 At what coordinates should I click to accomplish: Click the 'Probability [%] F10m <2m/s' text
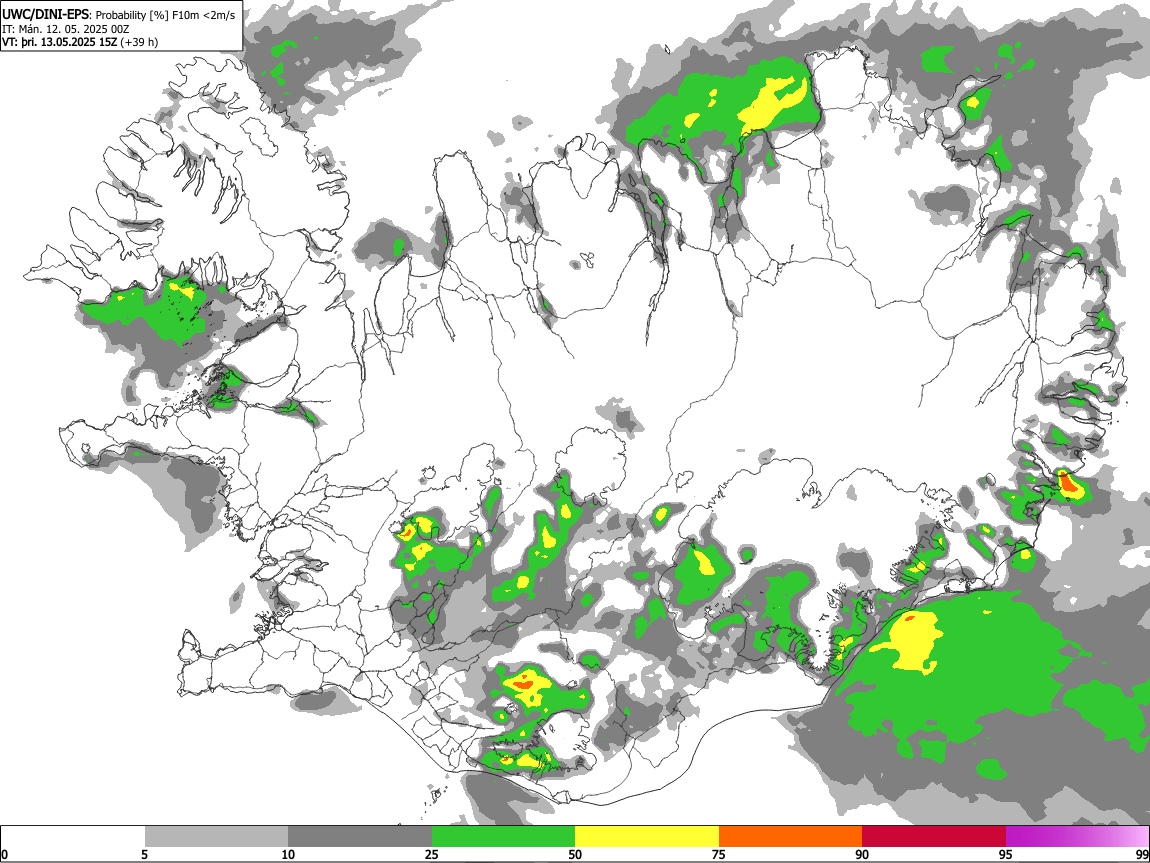coord(166,15)
